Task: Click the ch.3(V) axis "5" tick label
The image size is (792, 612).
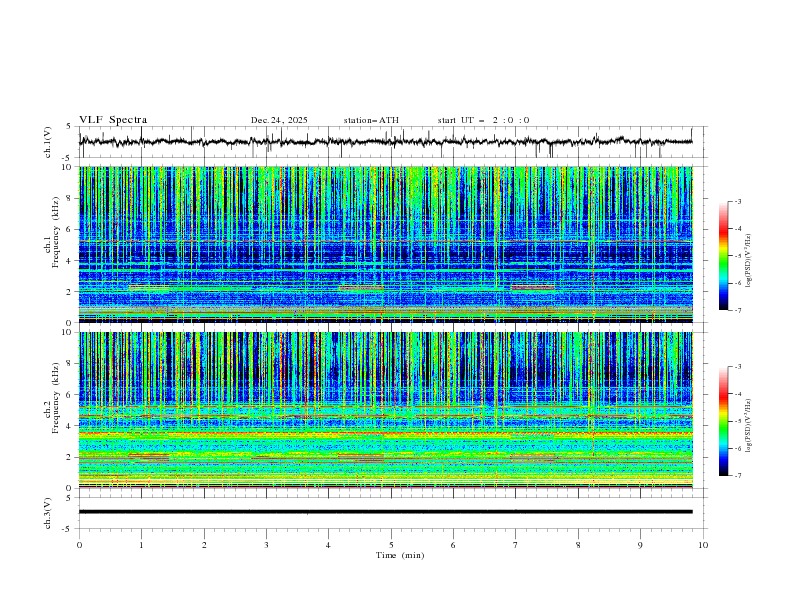Action: [x=71, y=498]
